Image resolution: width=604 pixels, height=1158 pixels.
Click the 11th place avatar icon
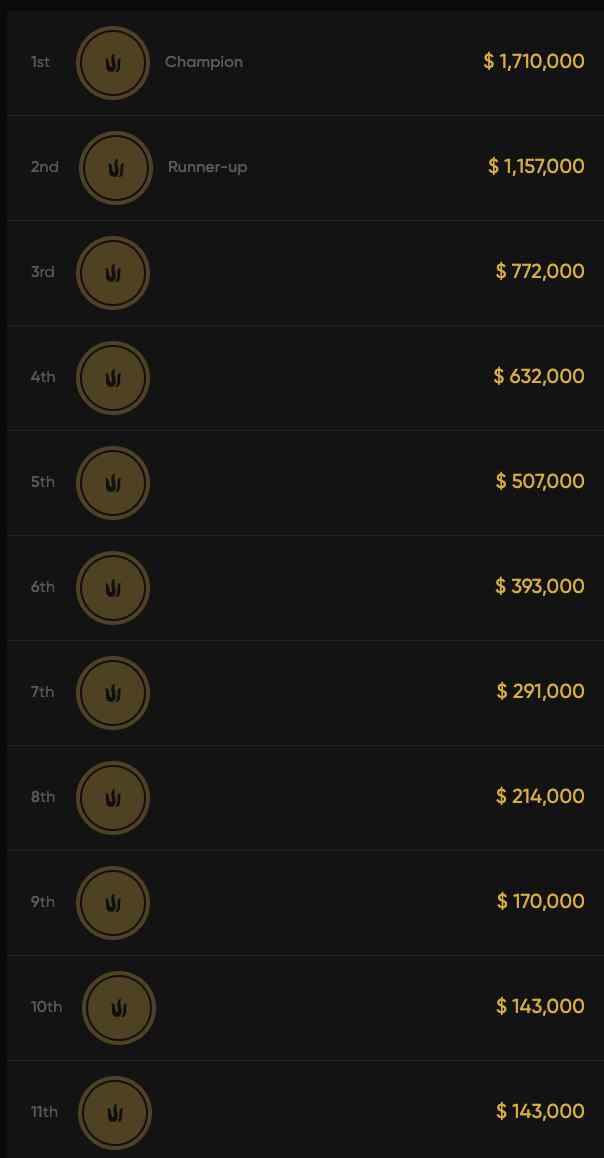coord(115,1113)
